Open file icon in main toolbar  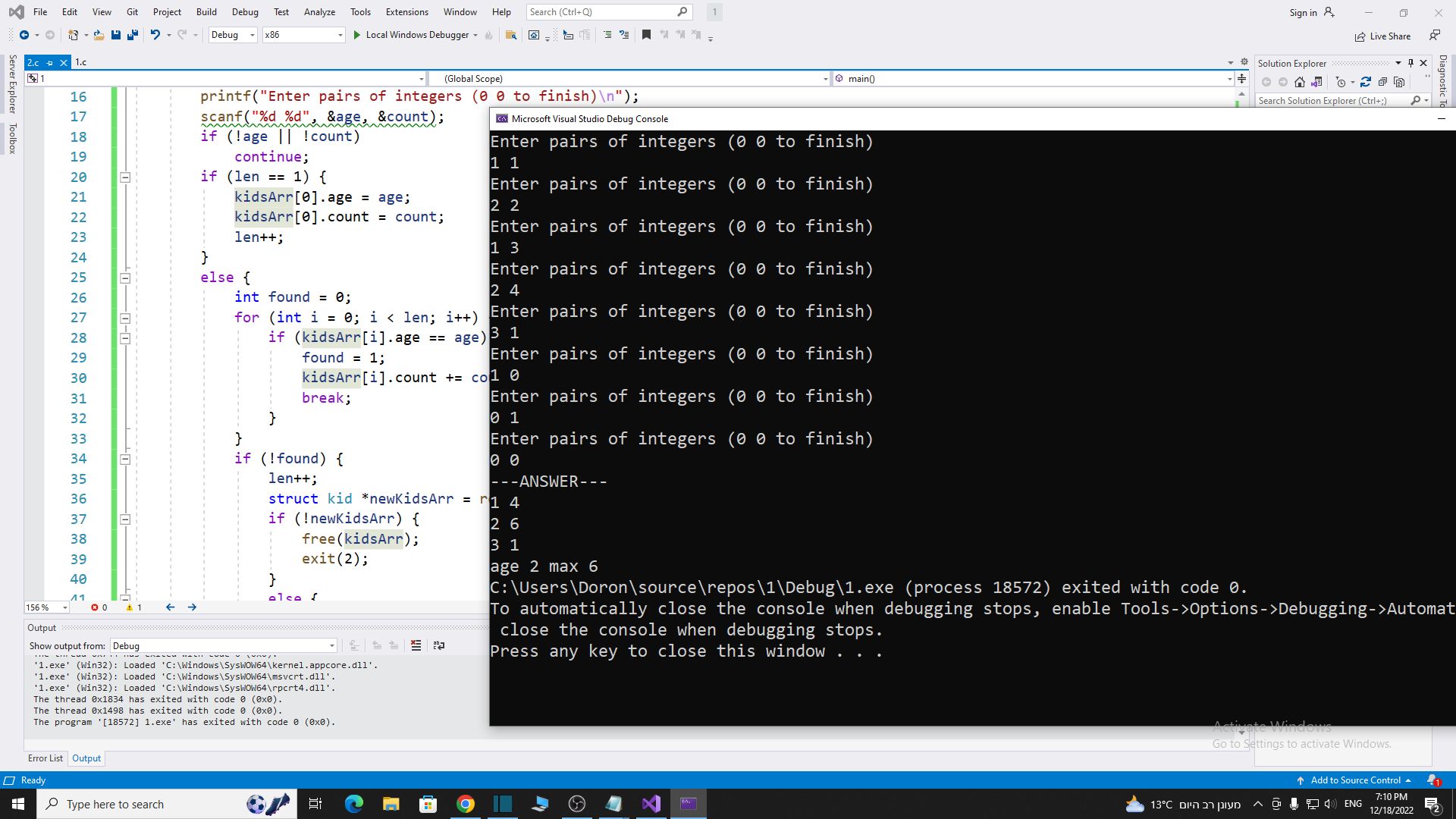(x=99, y=35)
